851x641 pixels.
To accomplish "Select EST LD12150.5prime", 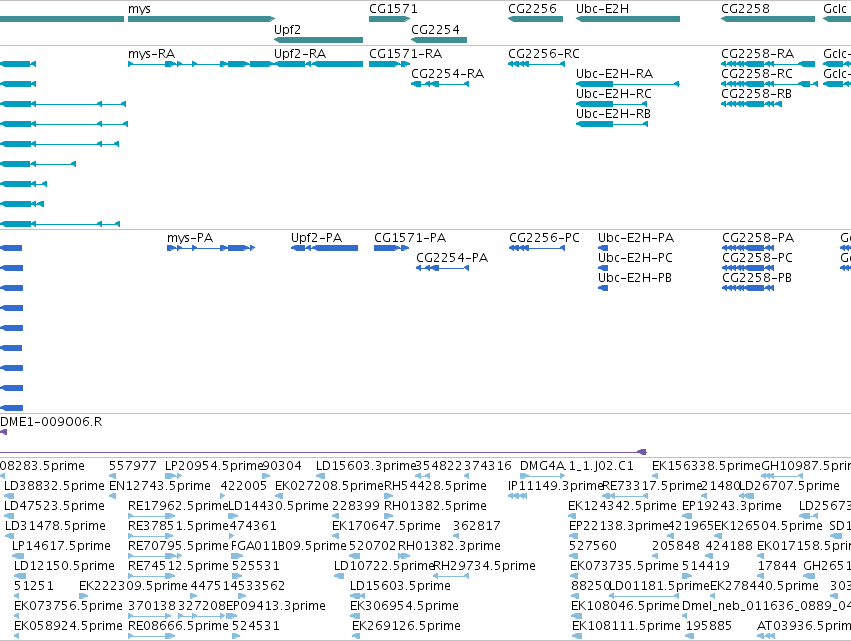I will pos(65,566).
